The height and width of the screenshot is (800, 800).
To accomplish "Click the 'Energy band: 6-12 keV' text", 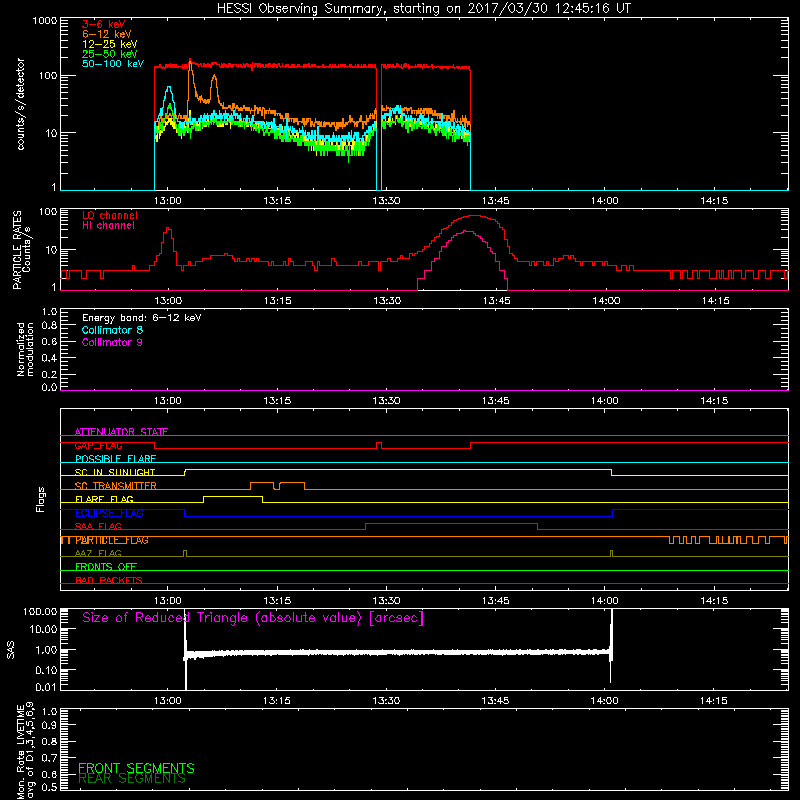I will pyautogui.click(x=142, y=318).
